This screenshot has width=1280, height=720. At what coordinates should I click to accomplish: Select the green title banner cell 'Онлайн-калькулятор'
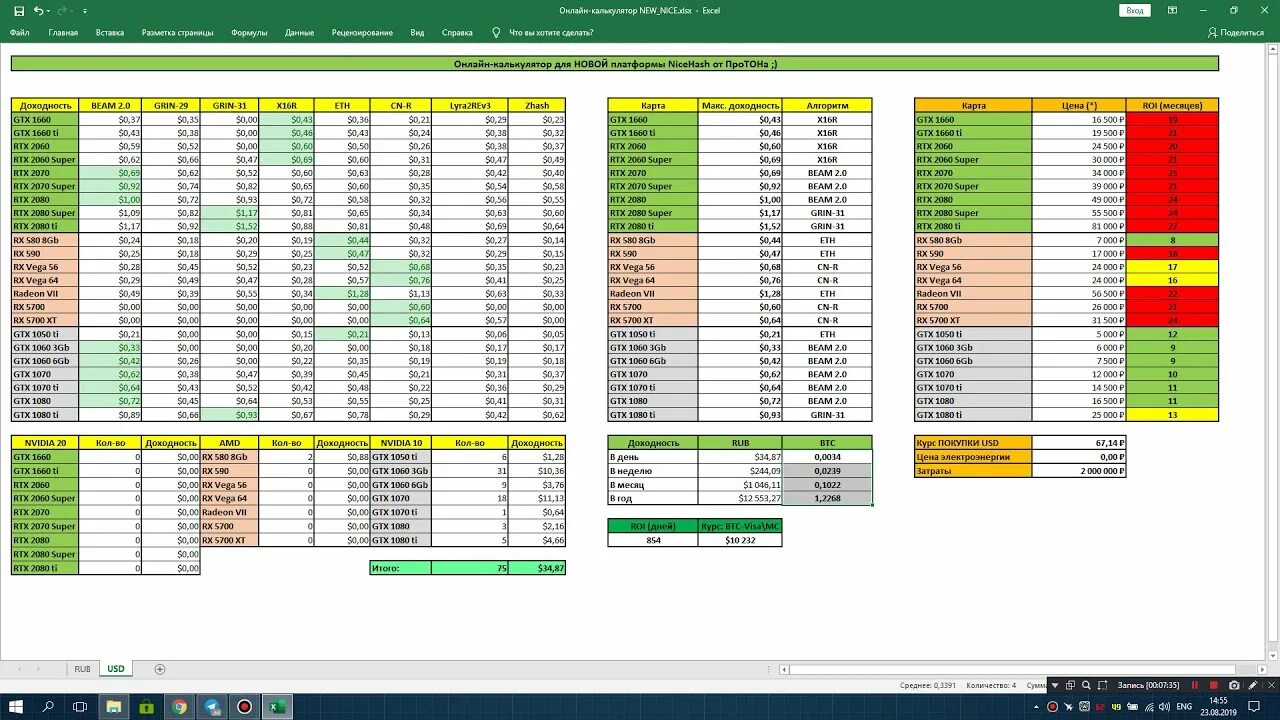point(615,63)
